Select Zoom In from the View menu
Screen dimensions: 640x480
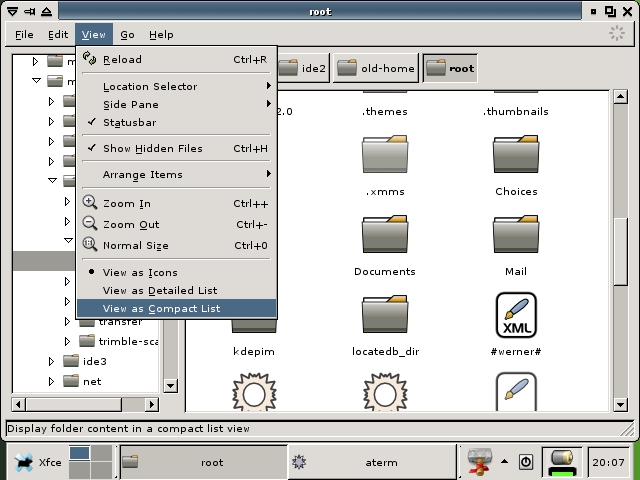[125, 204]
